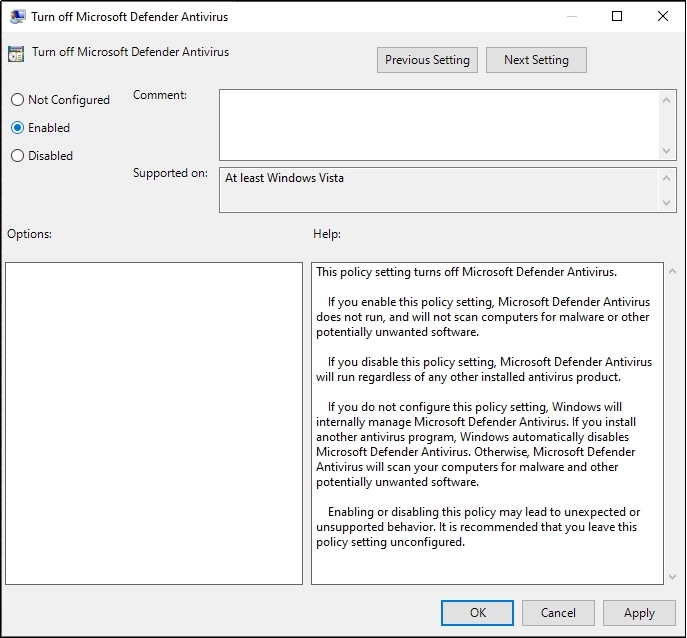Close the Turn off Microsoft Defender Antivirus dialog
Image resolution: width=687 pixels, height=638 pixels.
[663, 16]
